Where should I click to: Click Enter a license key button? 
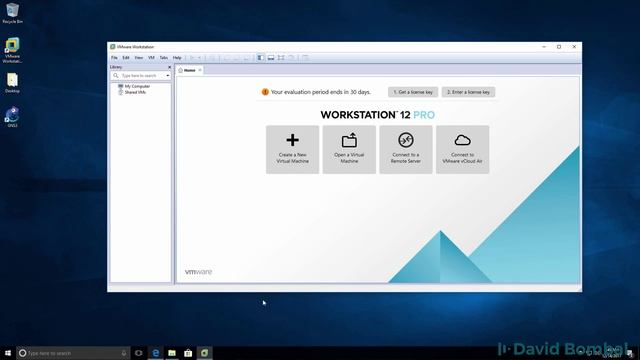click(468, 92)
